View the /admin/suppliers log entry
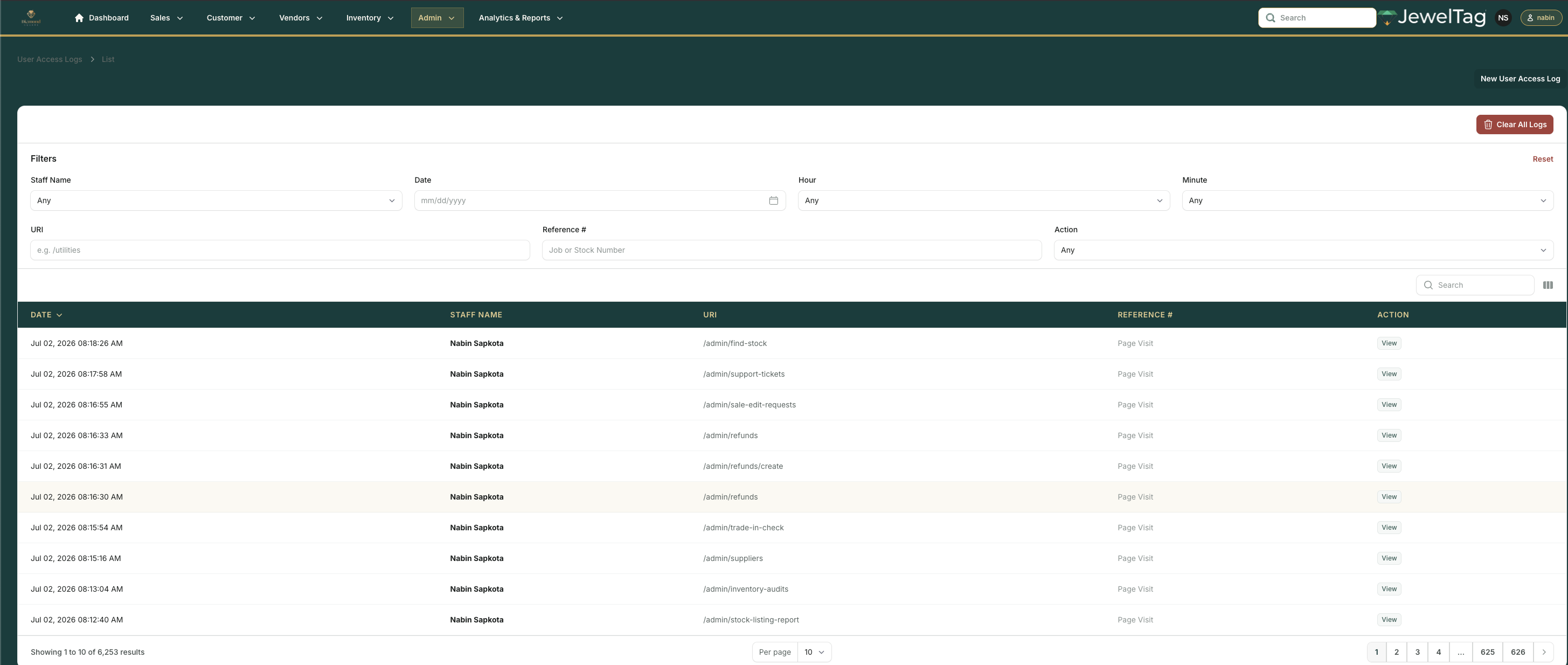 1389,558
